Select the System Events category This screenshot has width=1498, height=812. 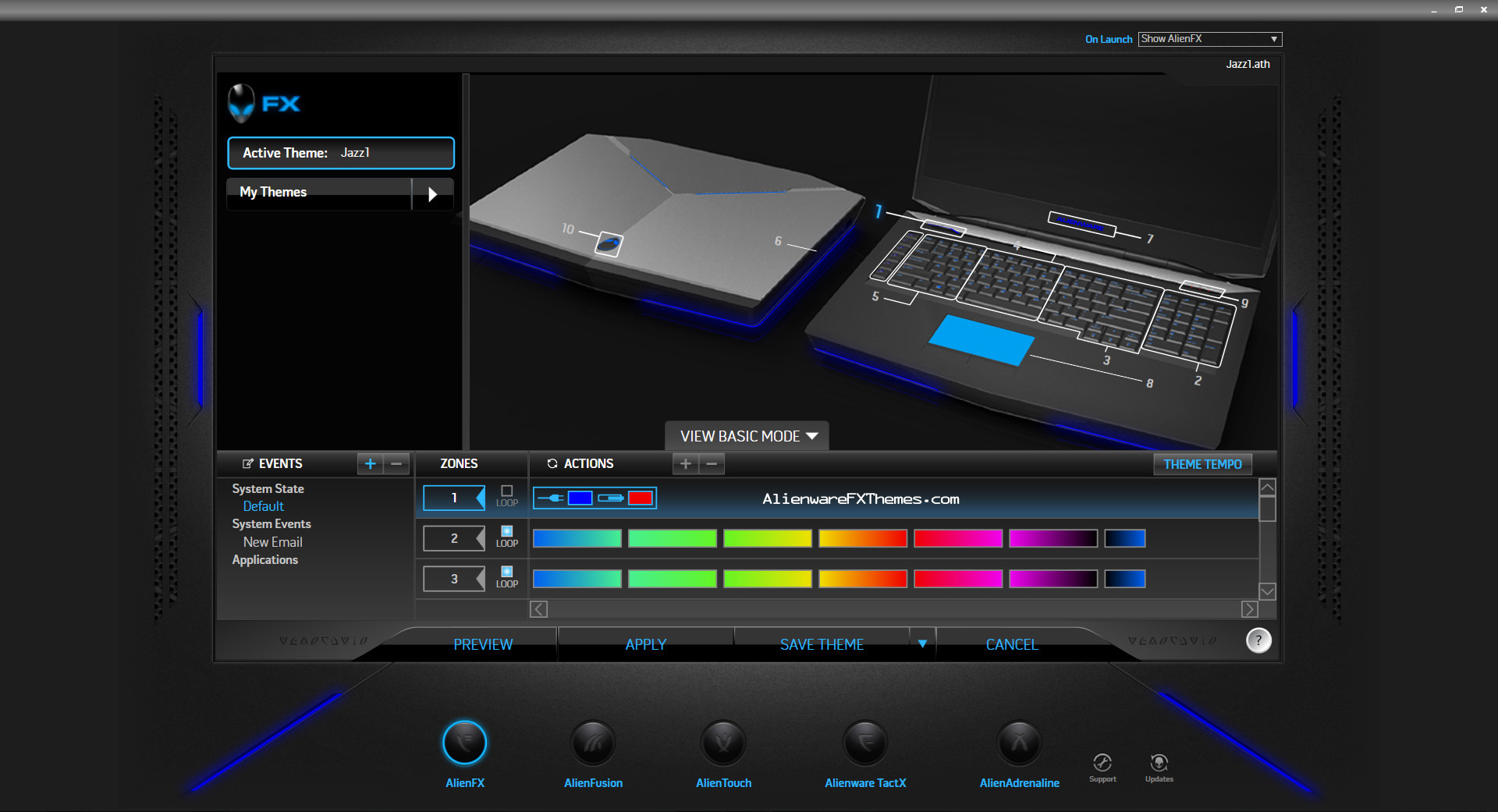click(272, 524)
